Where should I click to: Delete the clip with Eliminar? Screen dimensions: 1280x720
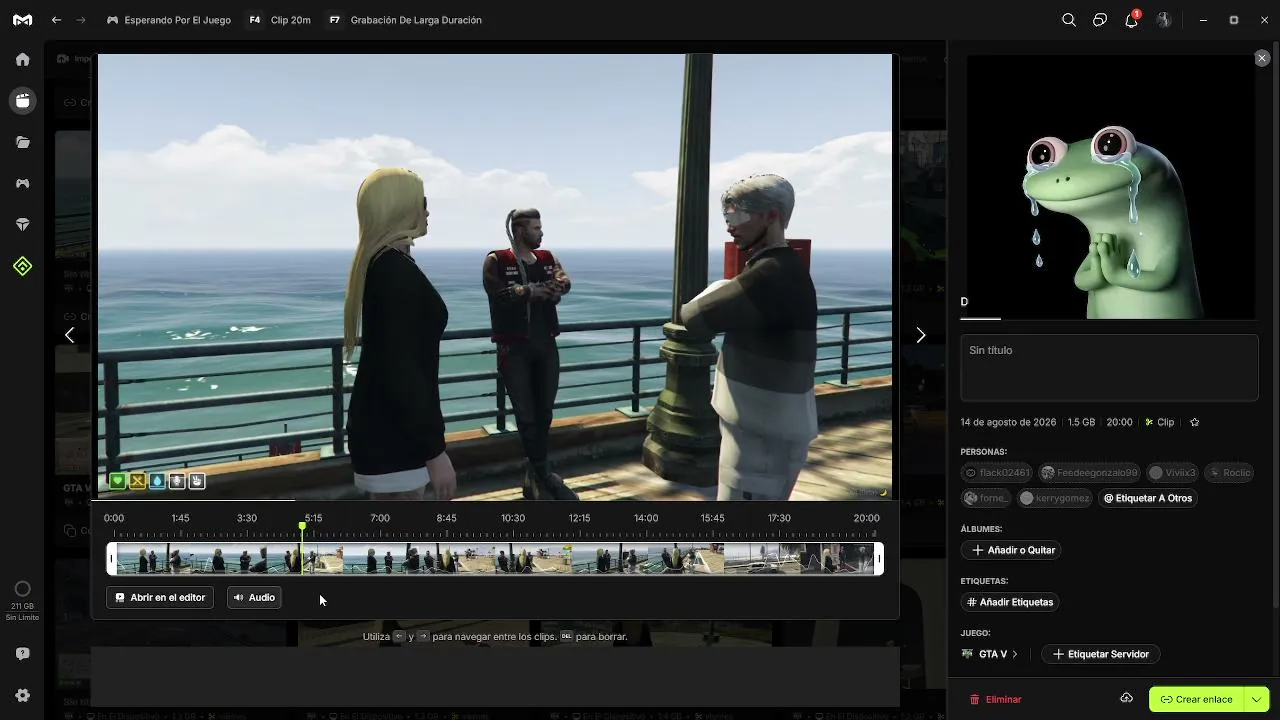(x=996, y=699)
